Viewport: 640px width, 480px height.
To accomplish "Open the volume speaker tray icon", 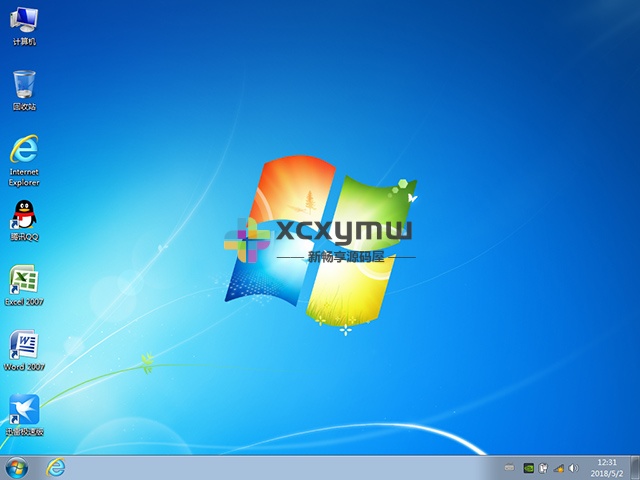I will [x=573, y=468].
